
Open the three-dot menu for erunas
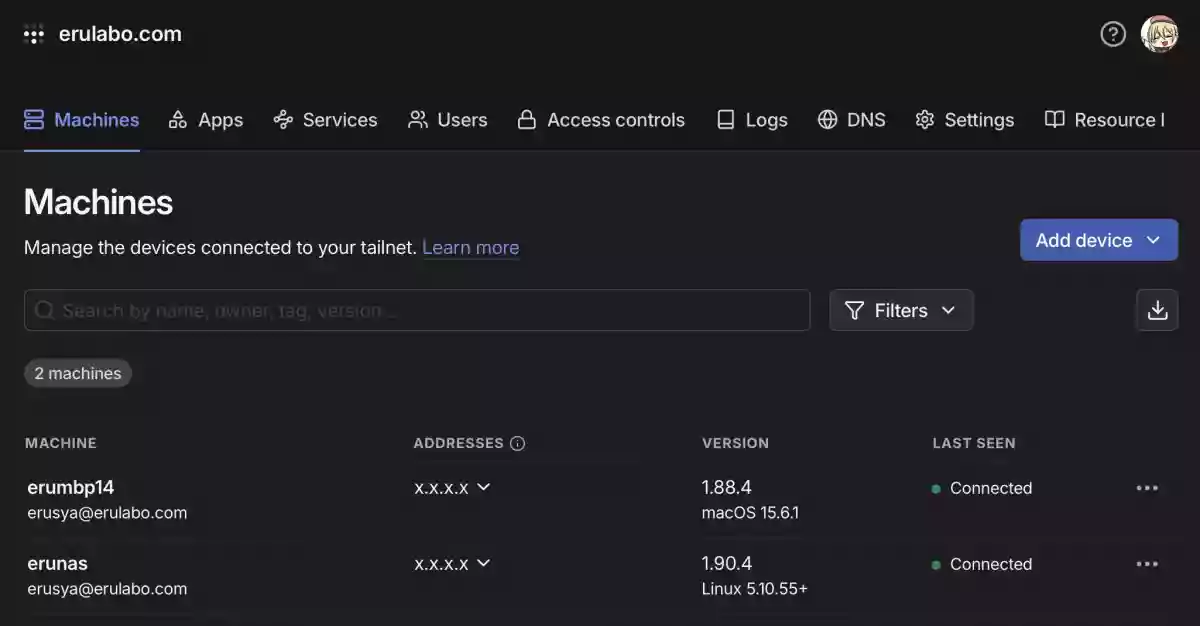click(x=1147, y=564)
